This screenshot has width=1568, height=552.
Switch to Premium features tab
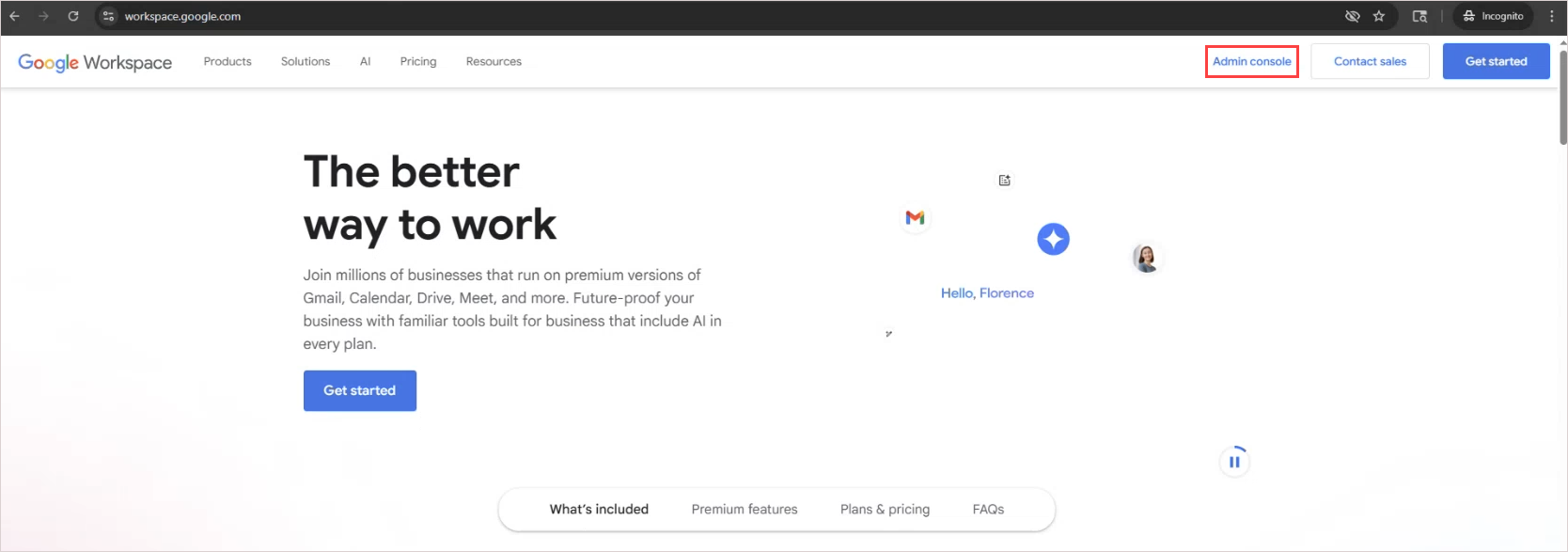tap(745, 510)
